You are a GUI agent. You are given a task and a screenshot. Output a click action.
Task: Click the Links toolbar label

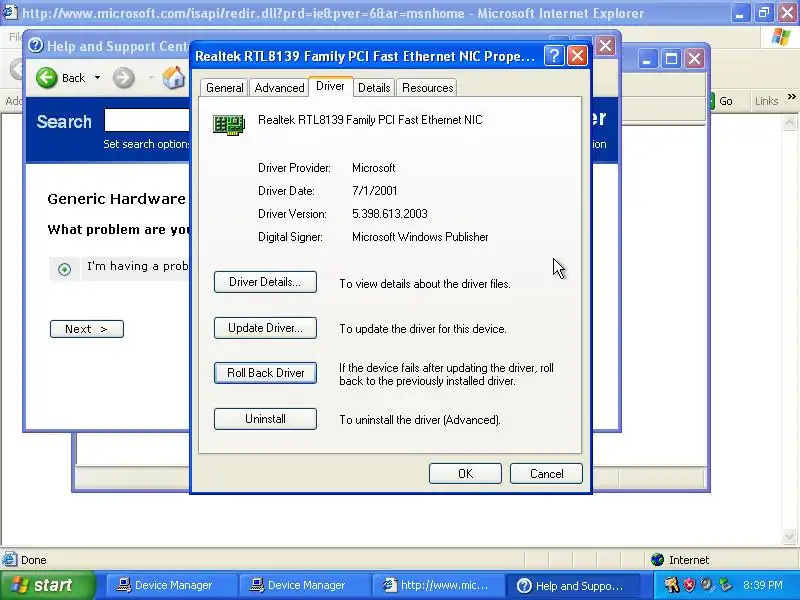[766, 101]
